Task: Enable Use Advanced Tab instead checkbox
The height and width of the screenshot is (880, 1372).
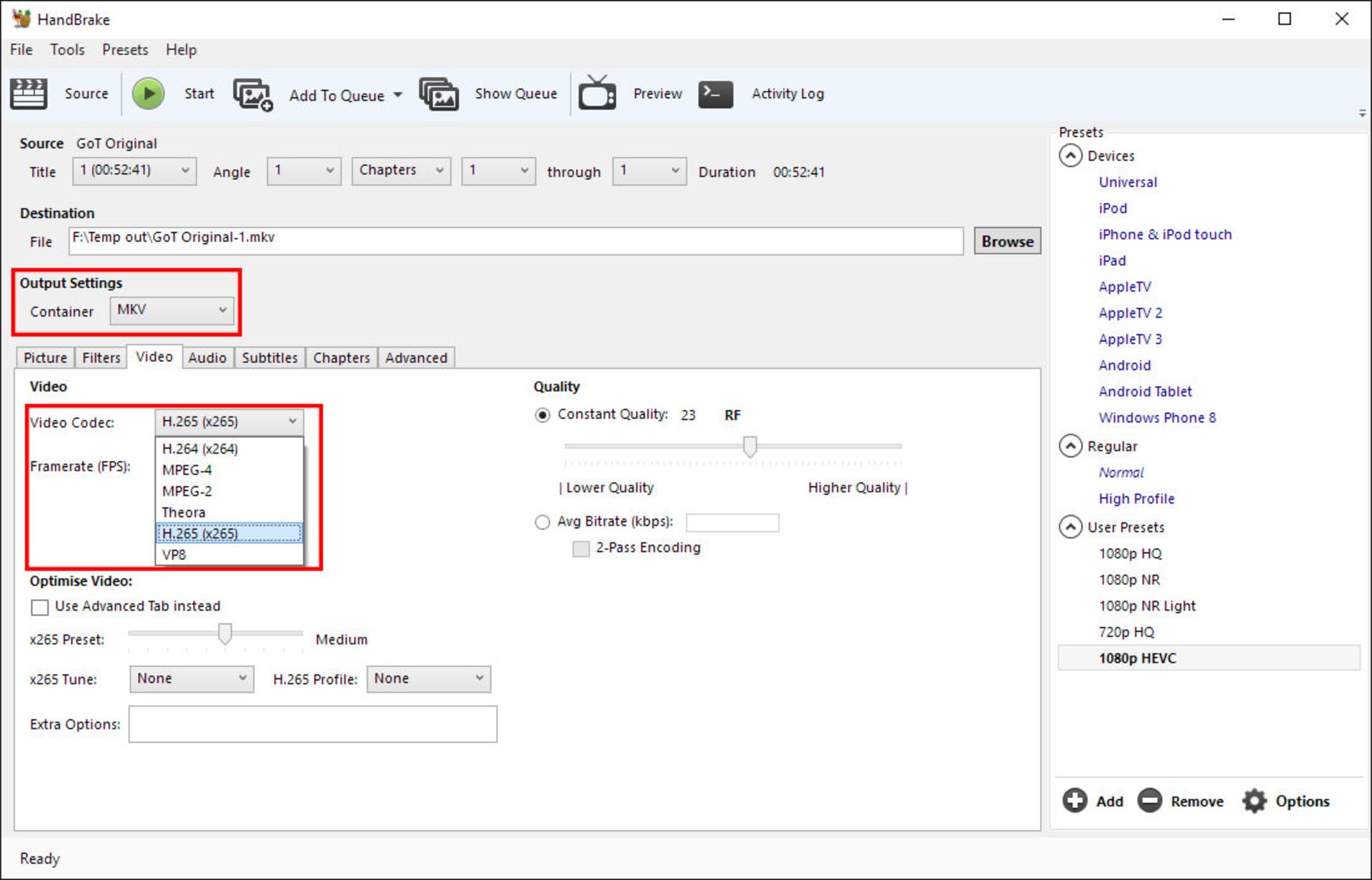Action: click(40, 606)
